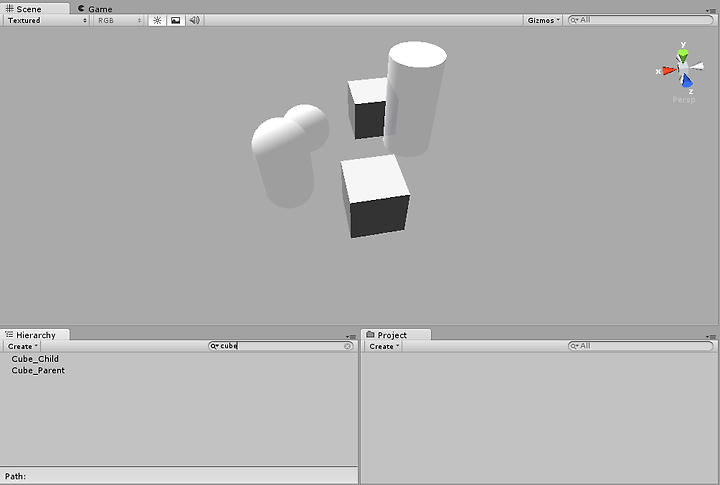Toggle scene lighting sun icon
Viewport: 720px width, 485px height.
158,20
